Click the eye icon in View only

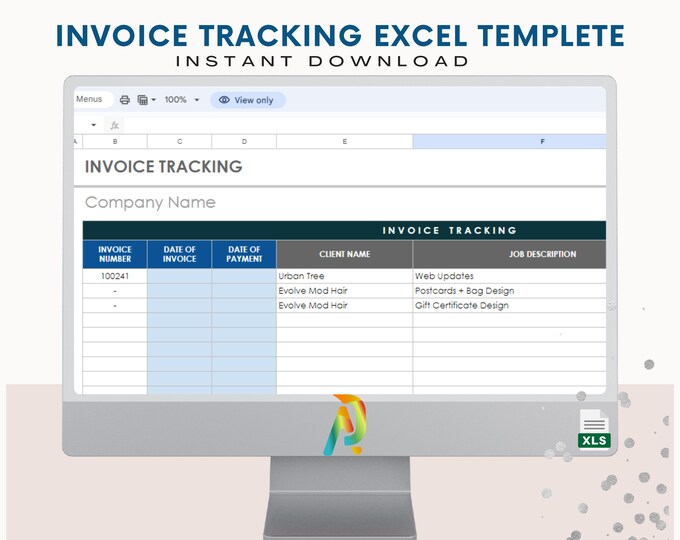pos(224,100)
